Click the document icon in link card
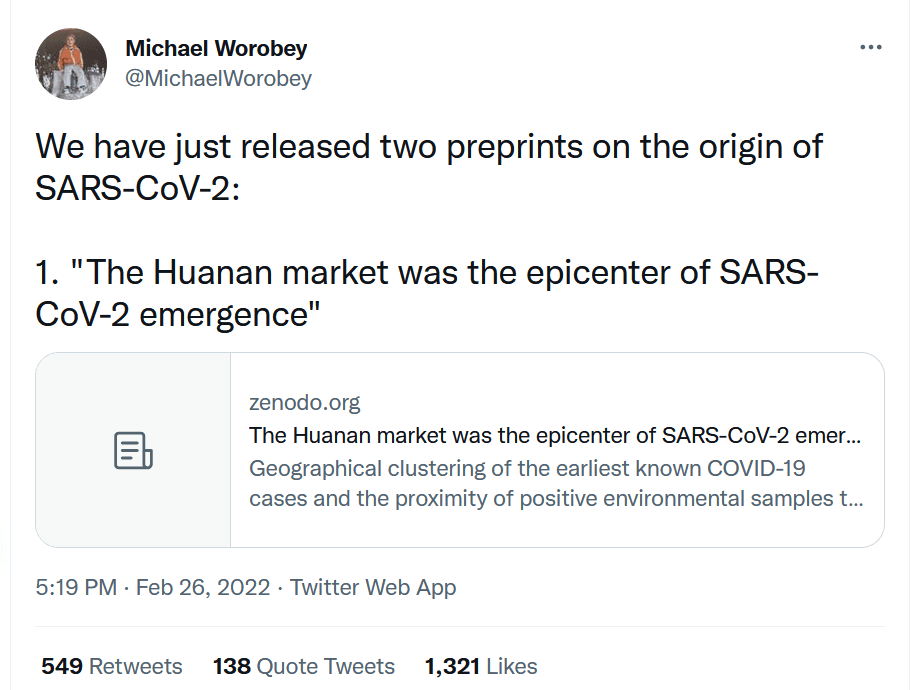This screenshot has width=912, height=690. tap(133, 451)
